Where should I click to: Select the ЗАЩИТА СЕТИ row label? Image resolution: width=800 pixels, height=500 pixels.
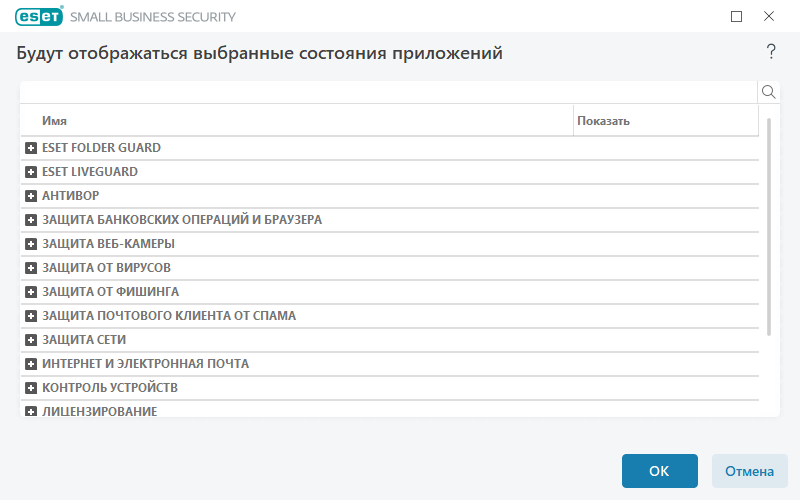[84, 340]
